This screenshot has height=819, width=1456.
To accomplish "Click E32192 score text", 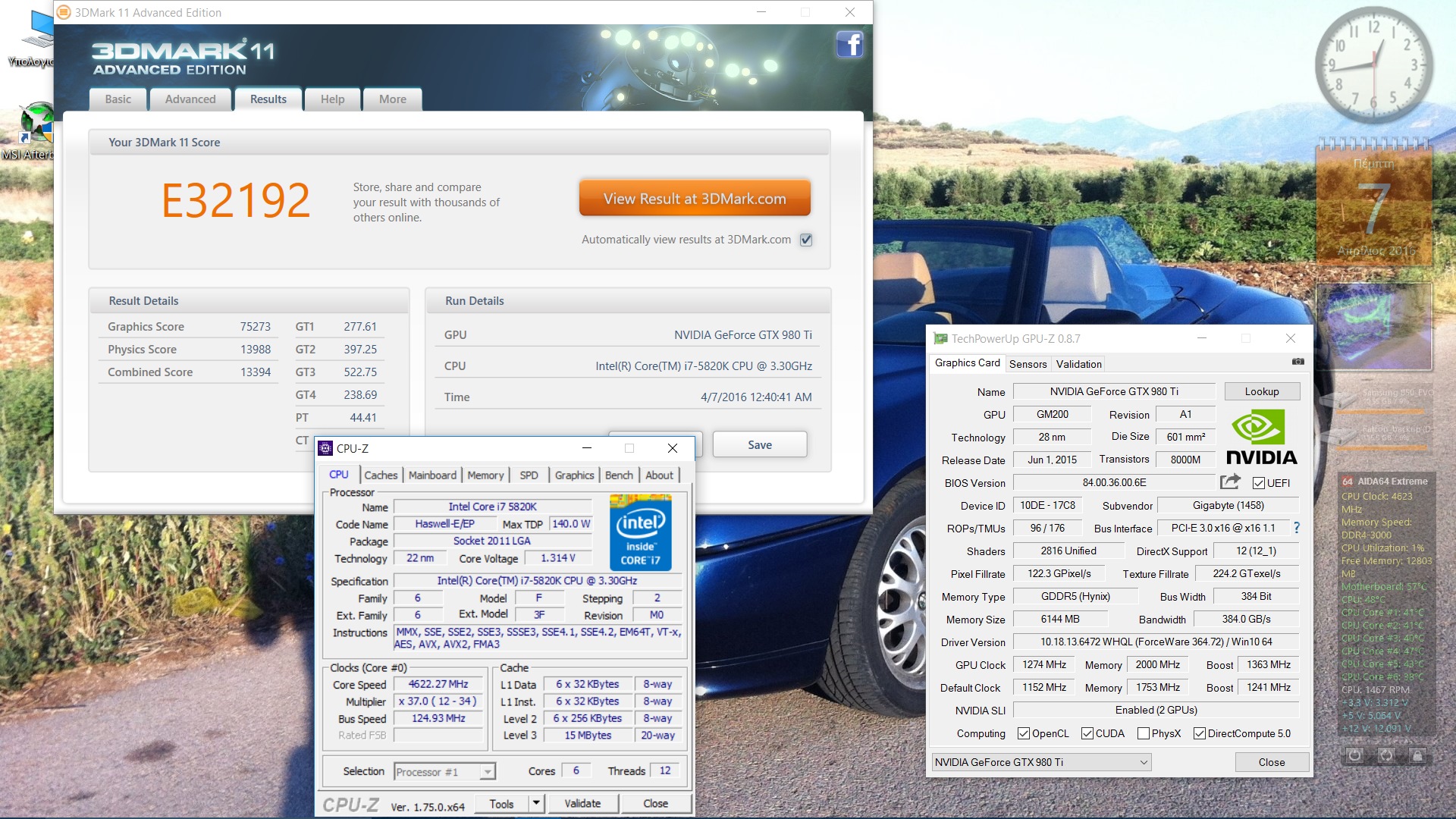I will [x=236, y=200].
